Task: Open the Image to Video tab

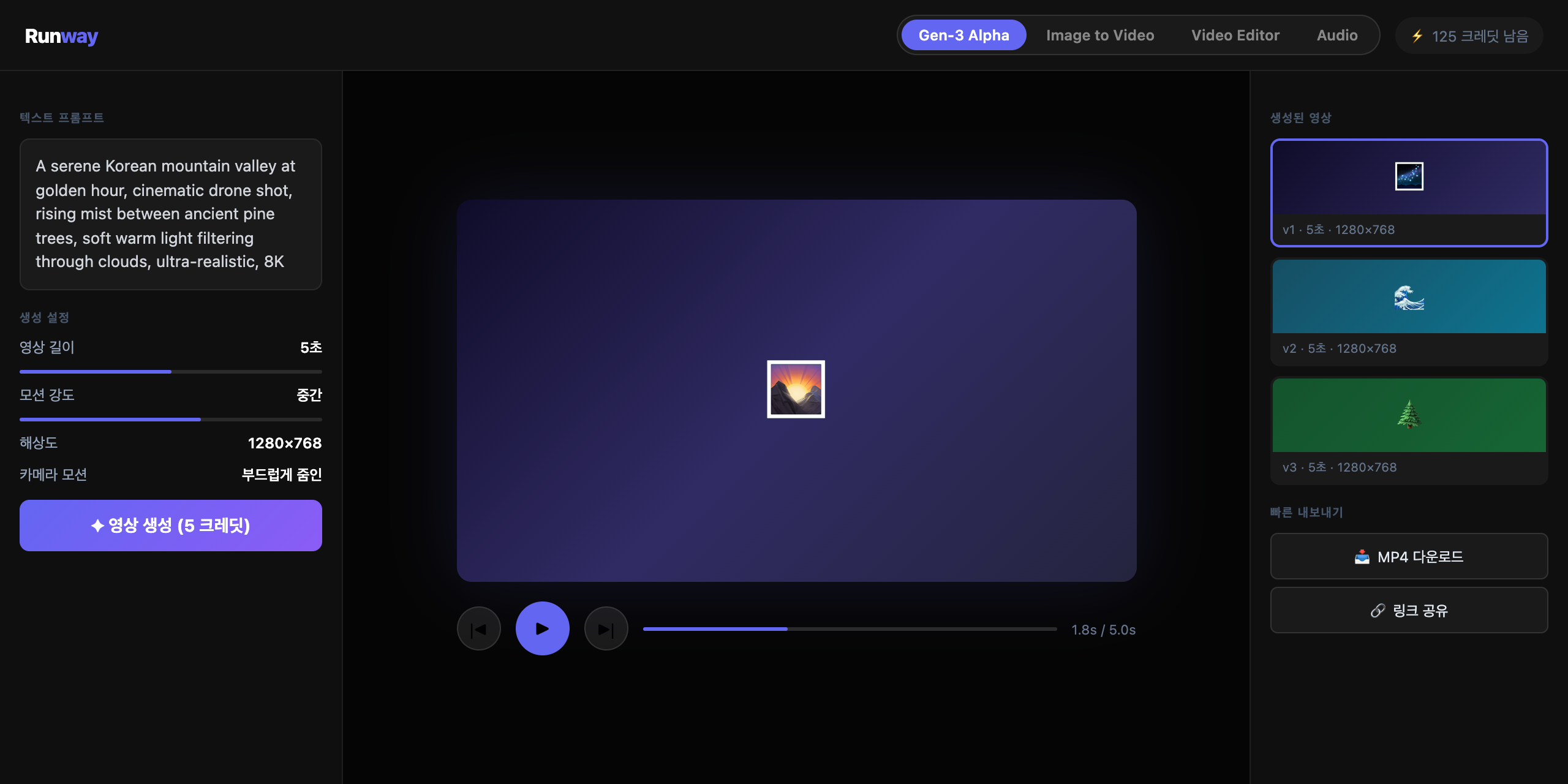Action: click(x=1100, y=36)
